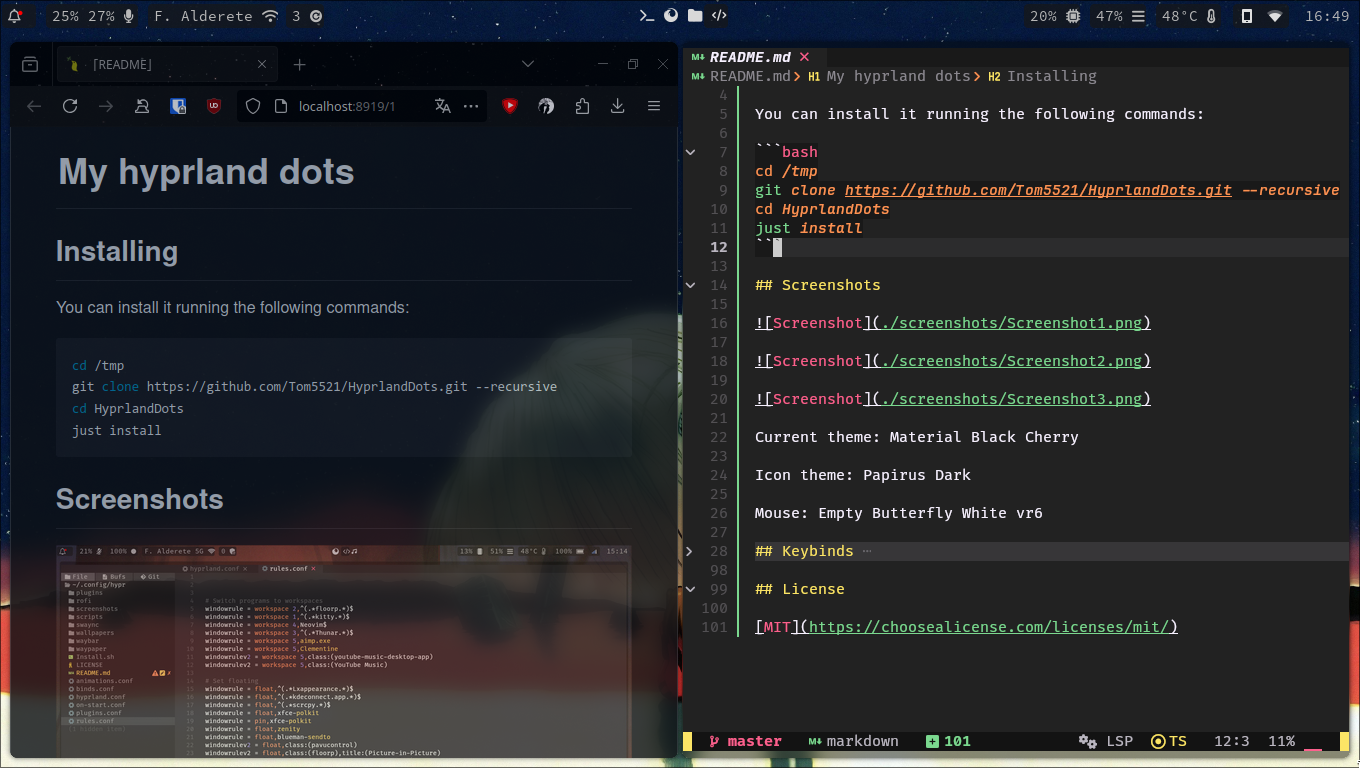Open the browser extensions puzzle icon

point(582,106)
